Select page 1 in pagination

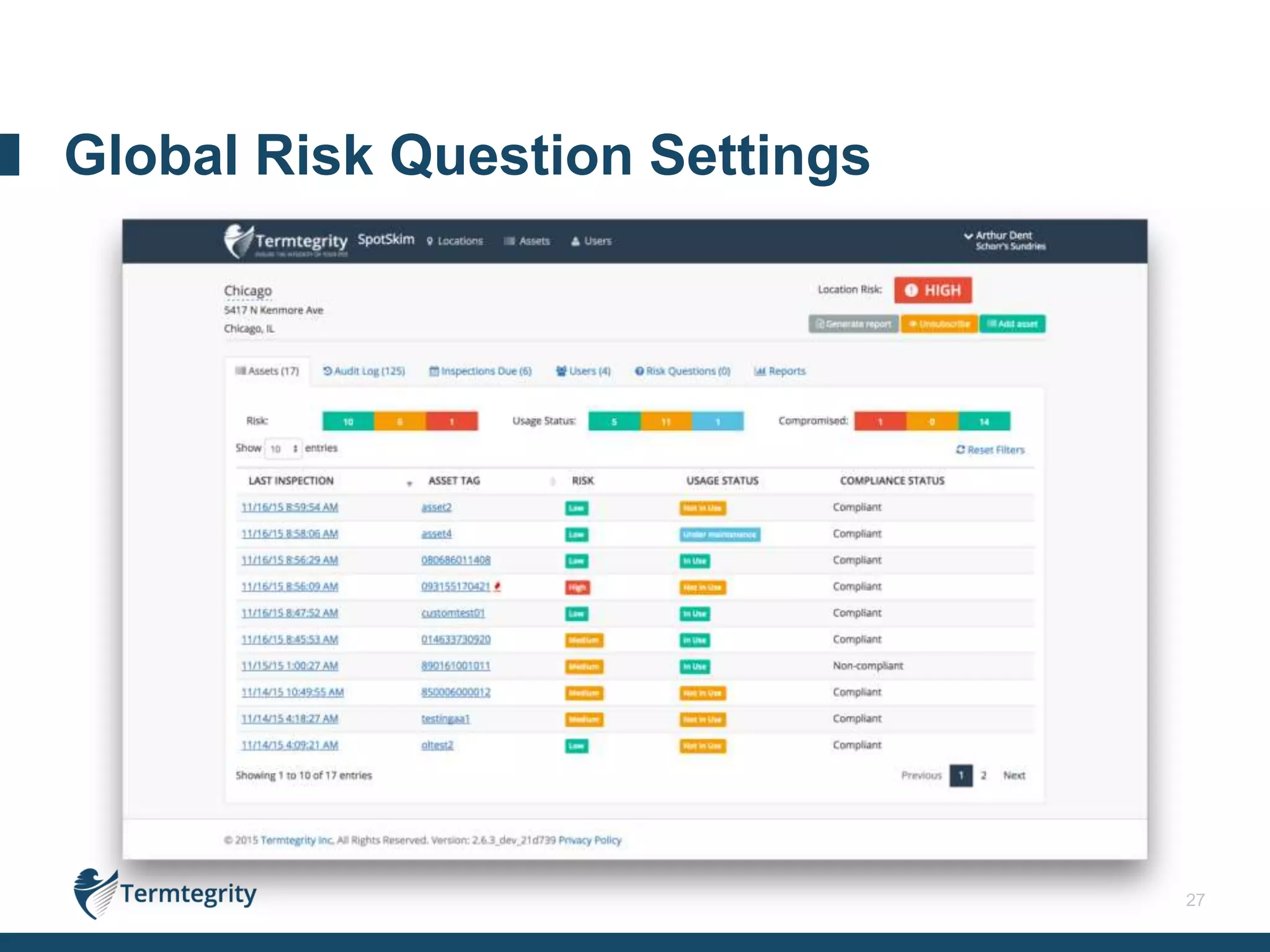point(961,775)
